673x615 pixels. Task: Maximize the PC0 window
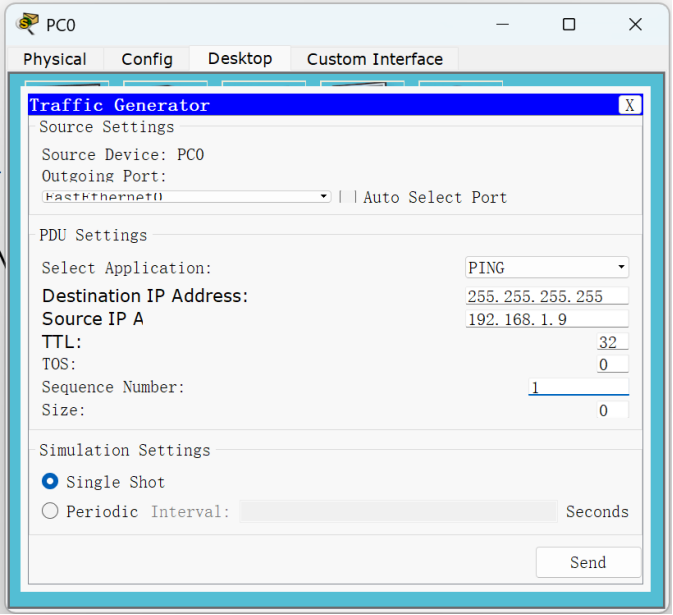coord(569,24)
